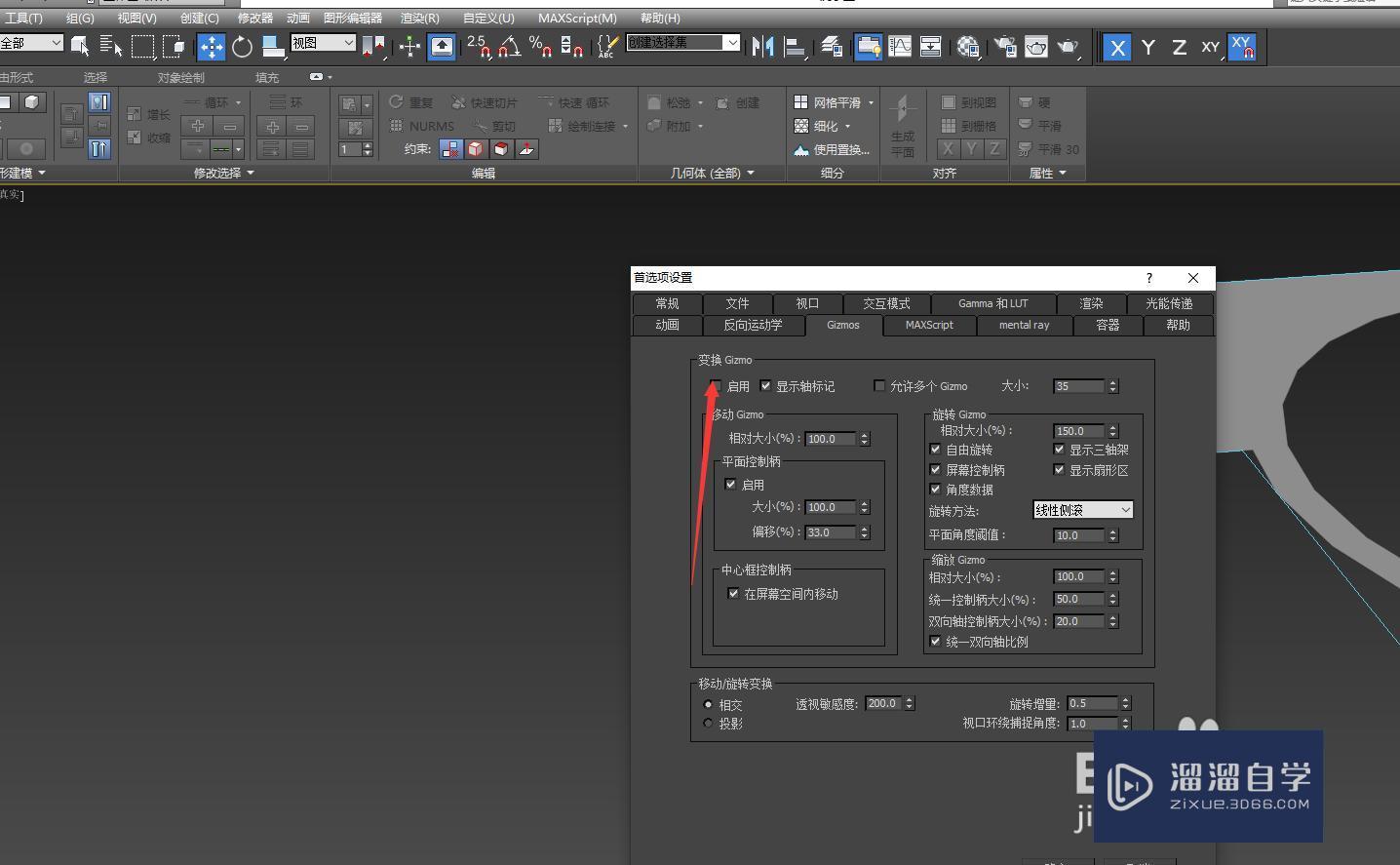The image size is (1400, 865).
Task: Open the 旋转方法 dropdown
Action: tap(1082, 510)
